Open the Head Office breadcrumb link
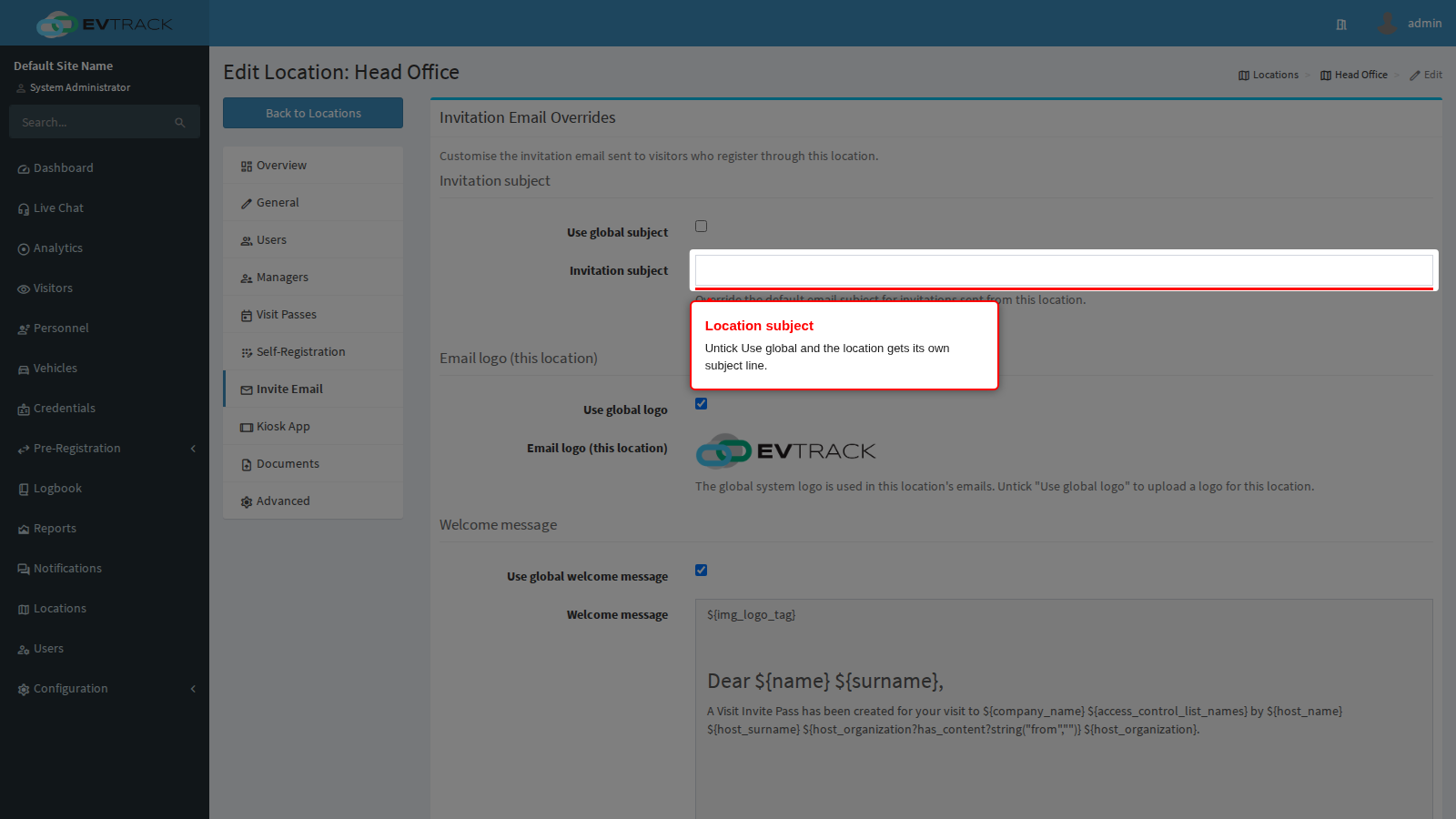This screenshot has height=819, width=1456. [1354, 75]
